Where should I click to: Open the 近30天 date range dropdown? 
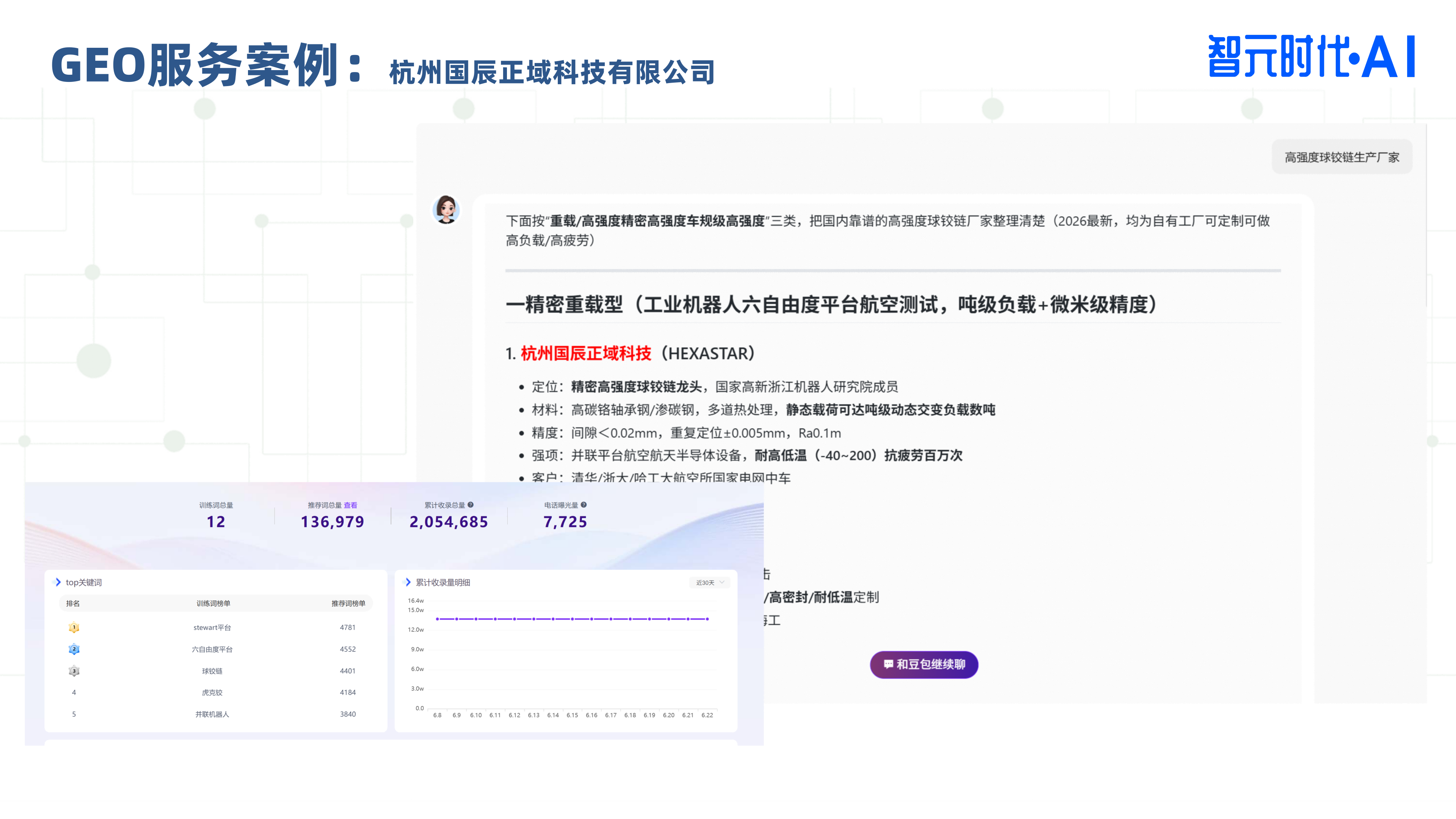tap(710, 582)
